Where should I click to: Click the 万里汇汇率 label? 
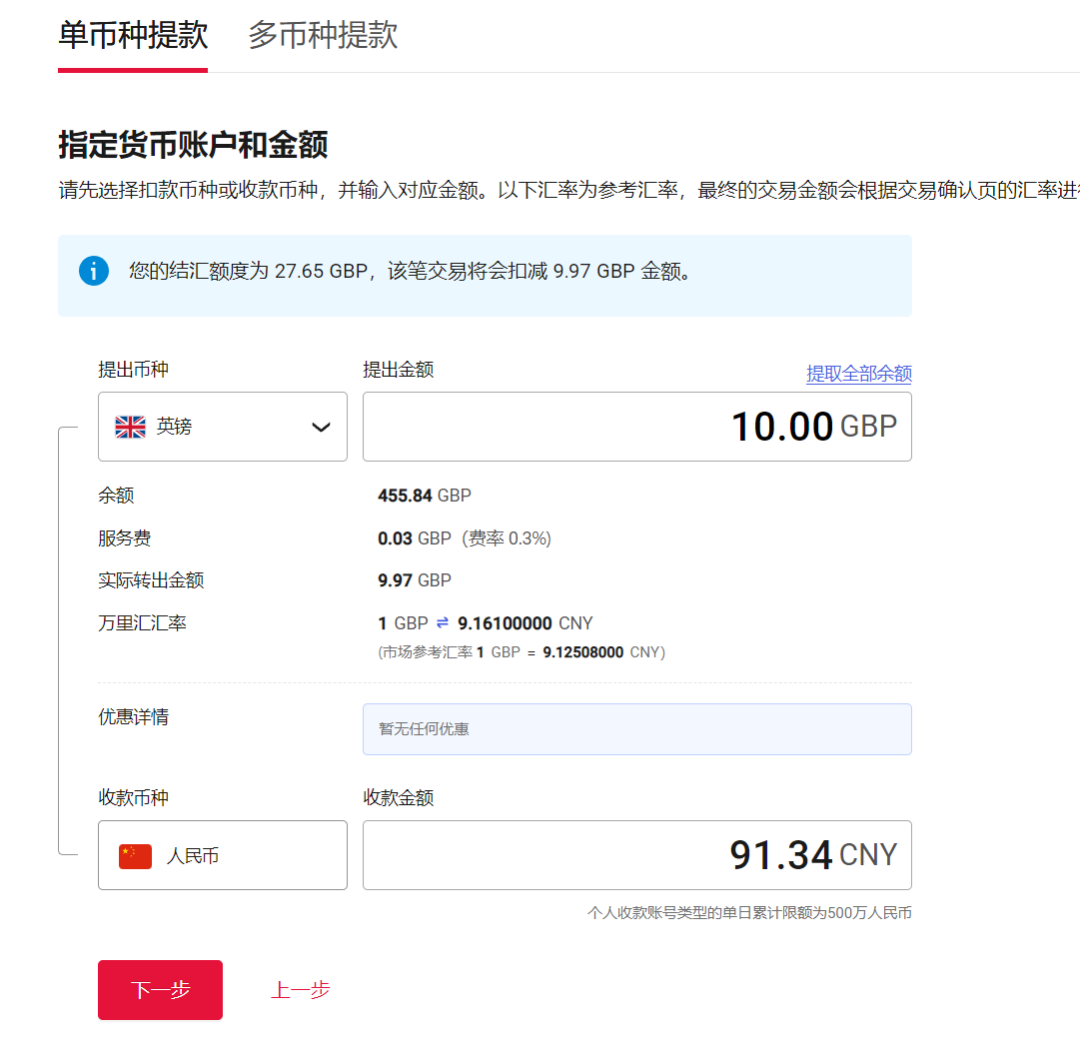(x=143, y=623)
